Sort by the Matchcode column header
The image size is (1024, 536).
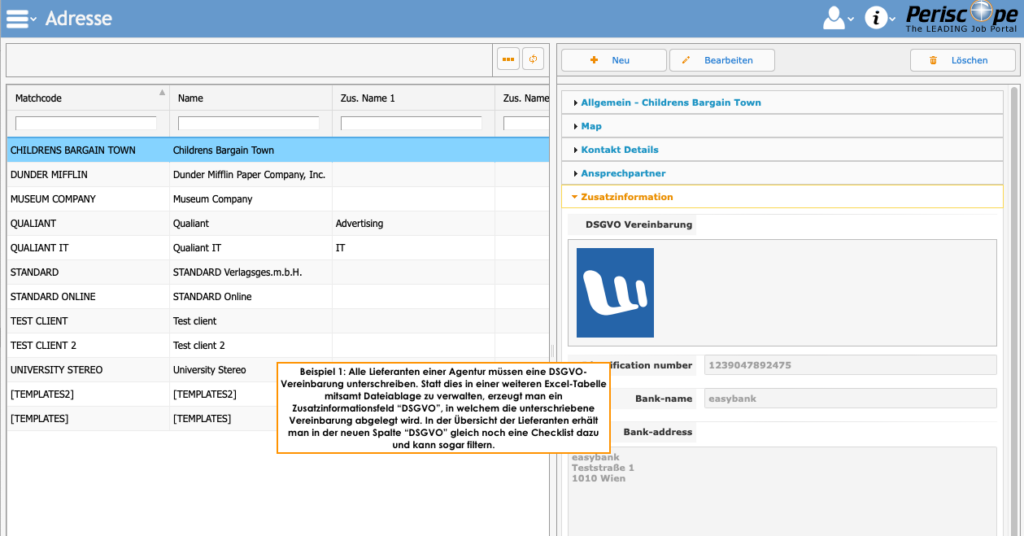point(88,98)
